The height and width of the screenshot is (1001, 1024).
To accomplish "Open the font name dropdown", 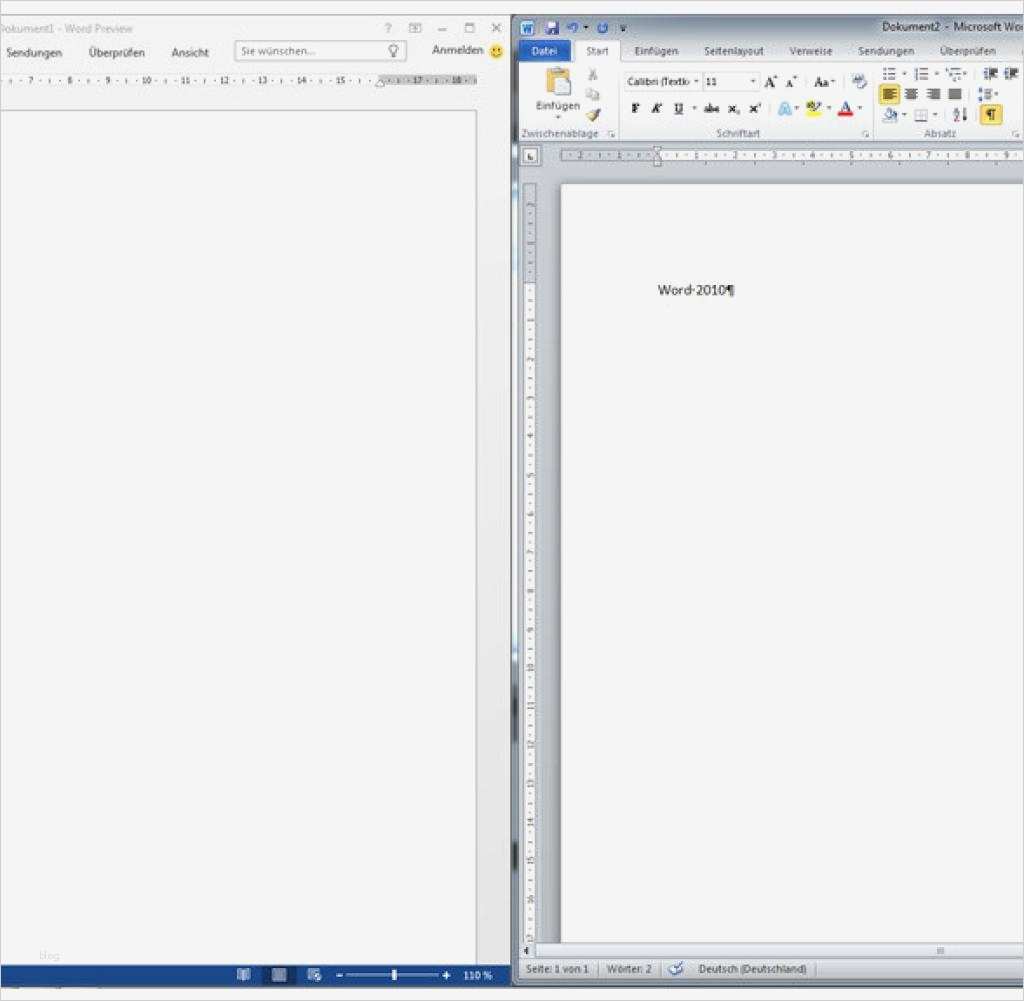I will click(697, 81).
